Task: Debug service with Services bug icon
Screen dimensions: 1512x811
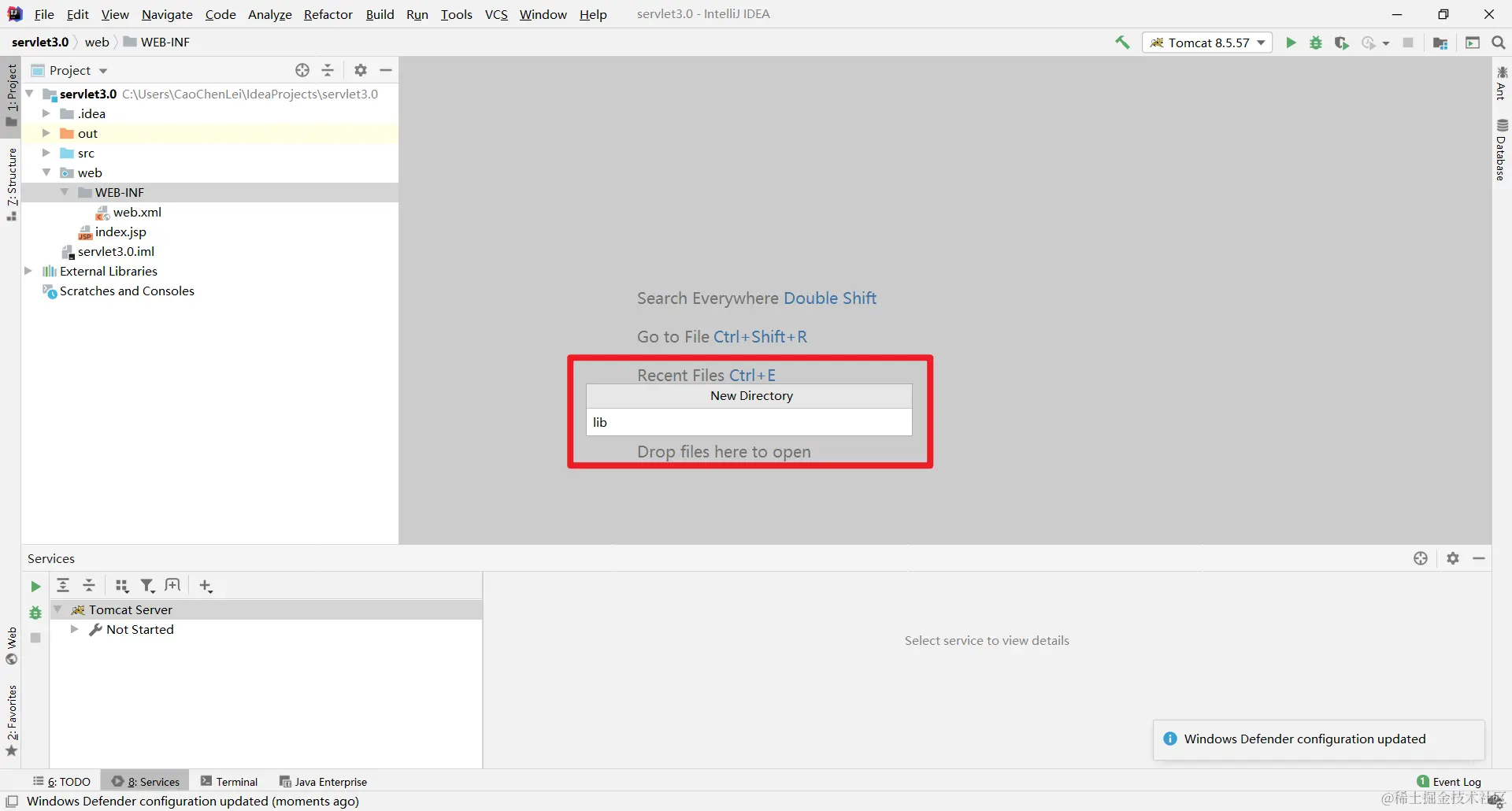Action: coord(35,613)
